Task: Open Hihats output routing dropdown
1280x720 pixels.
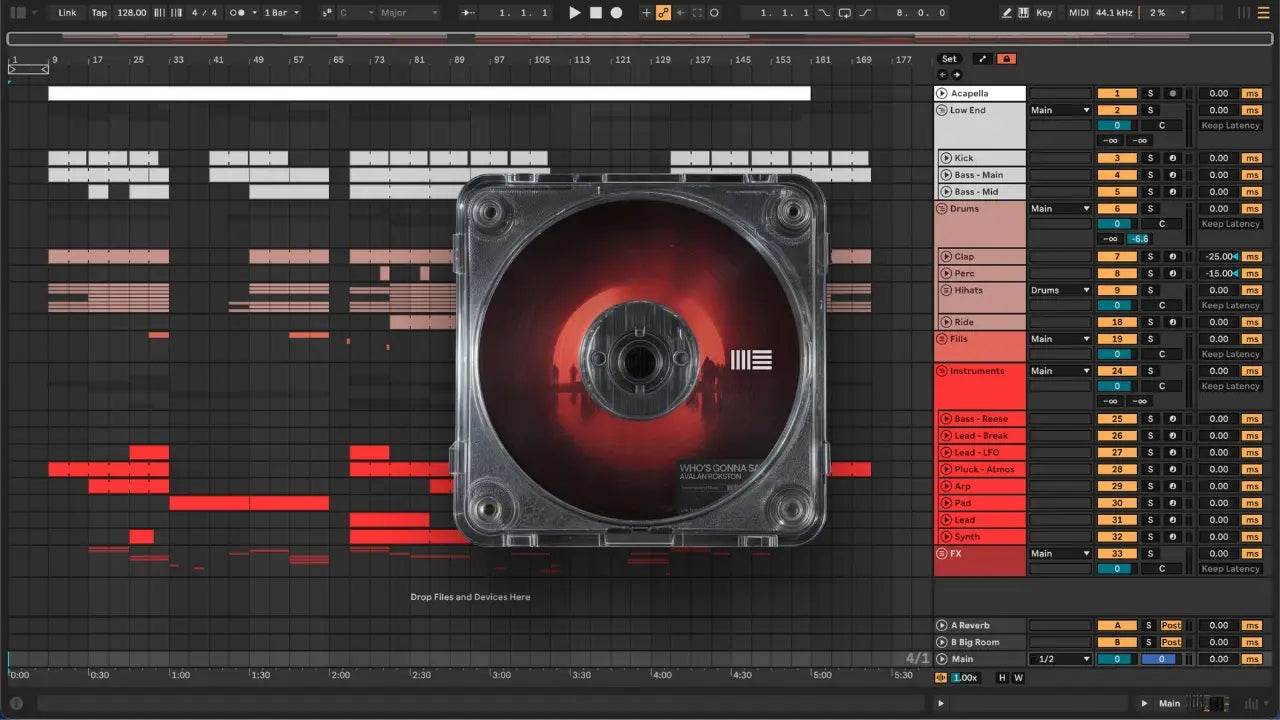Action: [1059, 290]
